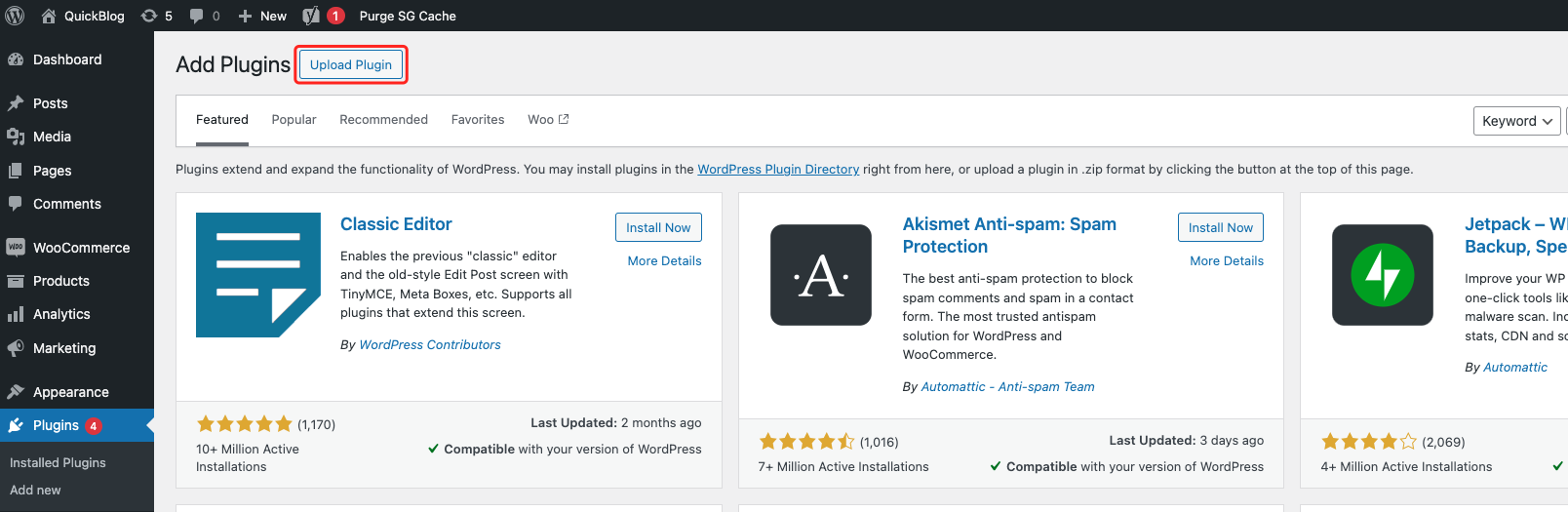Open WordPress Contributors author link
This screenshot has height=512, width=1568.
430,344
